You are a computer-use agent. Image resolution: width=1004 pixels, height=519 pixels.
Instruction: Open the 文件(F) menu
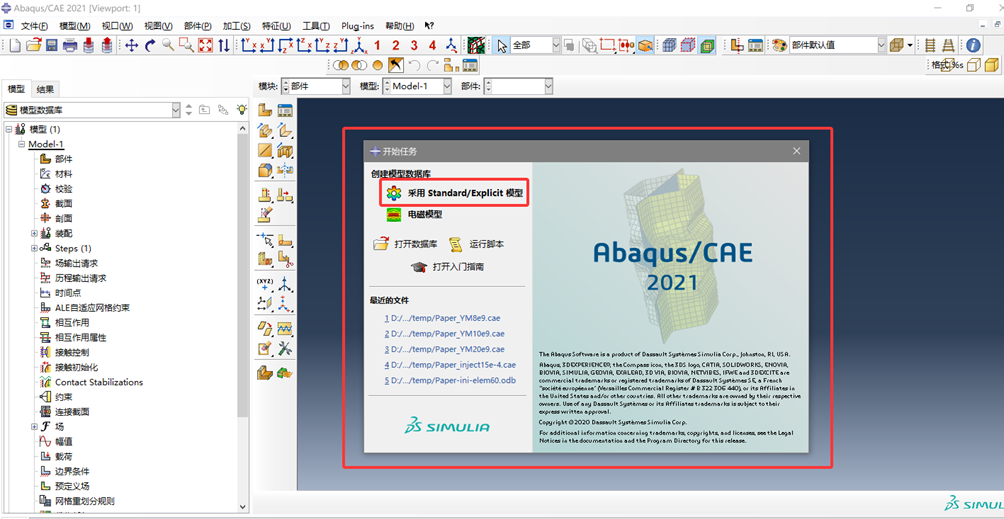[35, 26]
